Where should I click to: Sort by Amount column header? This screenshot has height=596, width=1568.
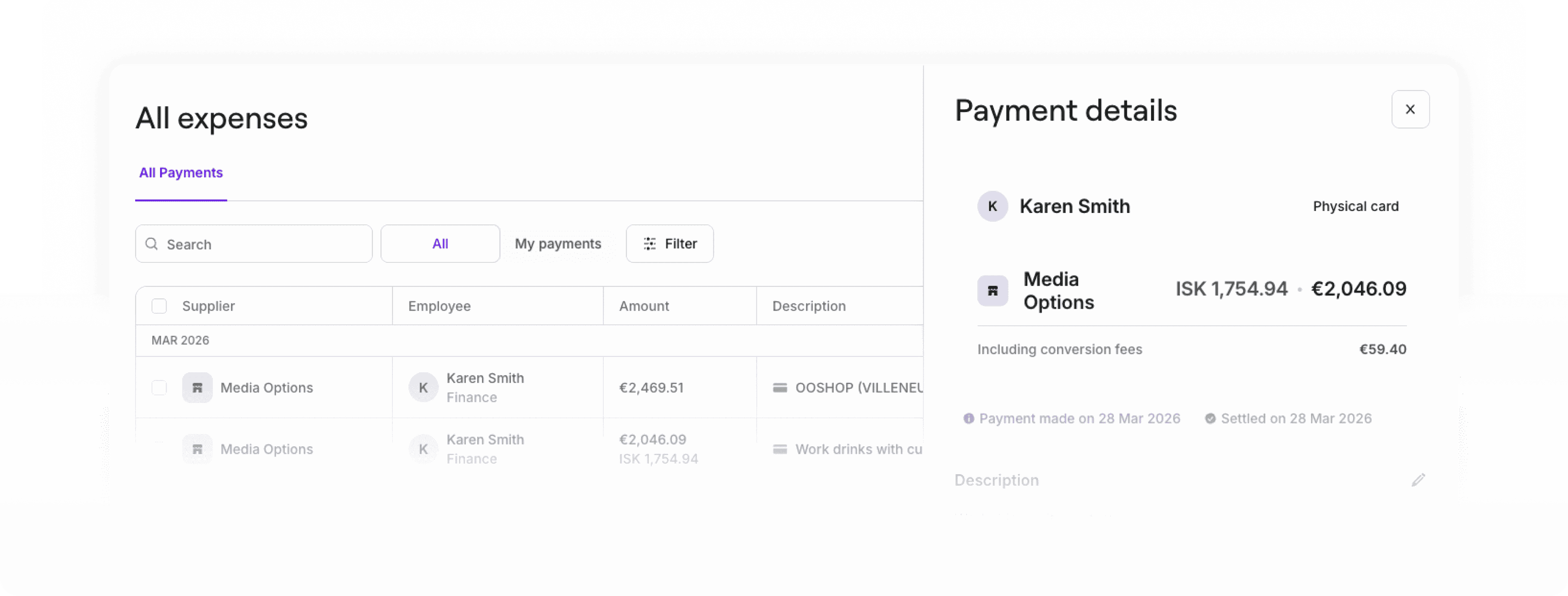644,306
